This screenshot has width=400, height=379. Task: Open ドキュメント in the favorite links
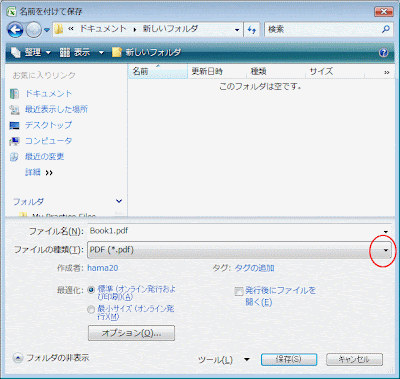49,94
